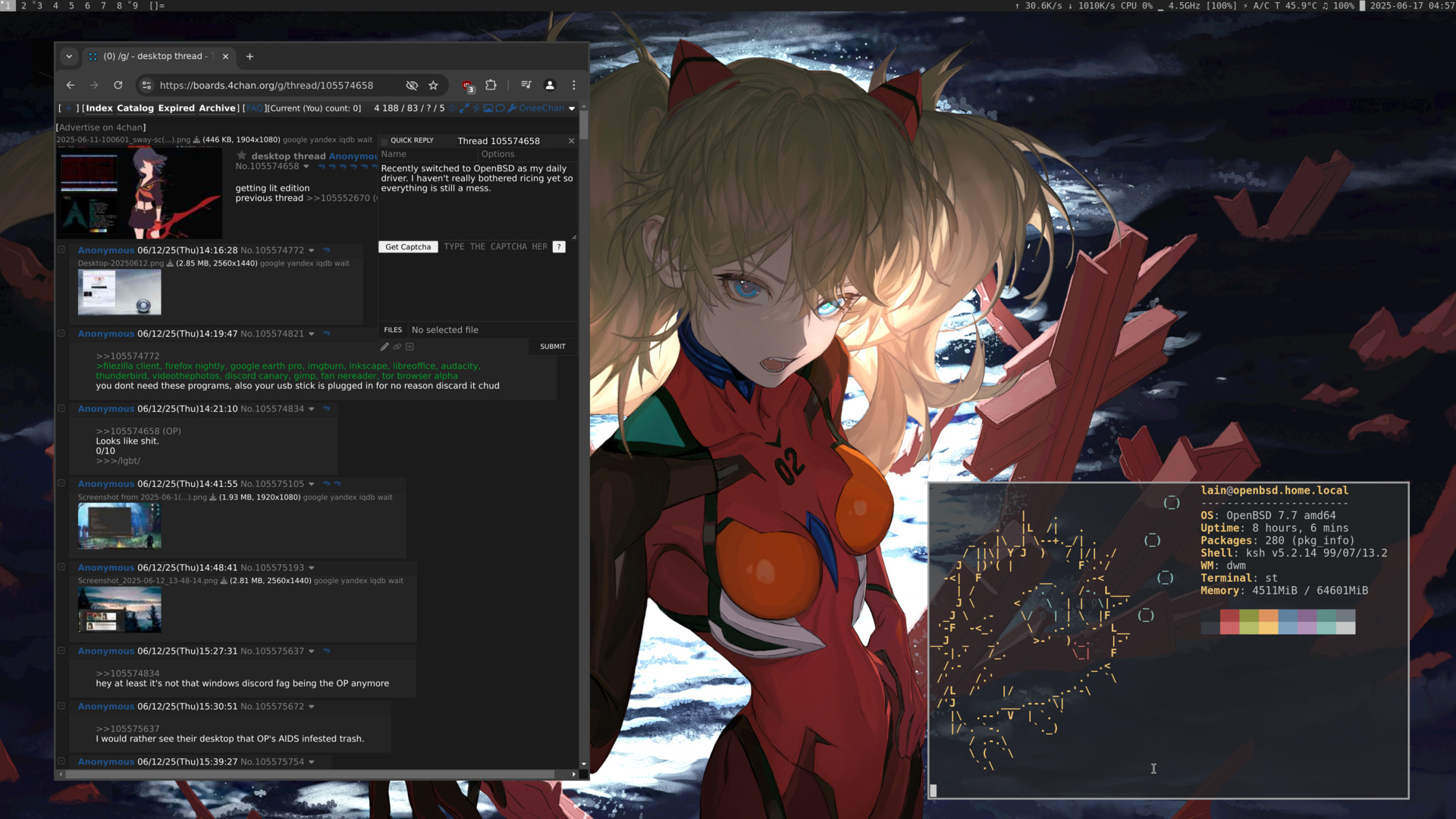This screenshot has width=1456, height=819.
Task: Follow quote link >>105552670 to previous thread
Action: (x=338, y=198)
